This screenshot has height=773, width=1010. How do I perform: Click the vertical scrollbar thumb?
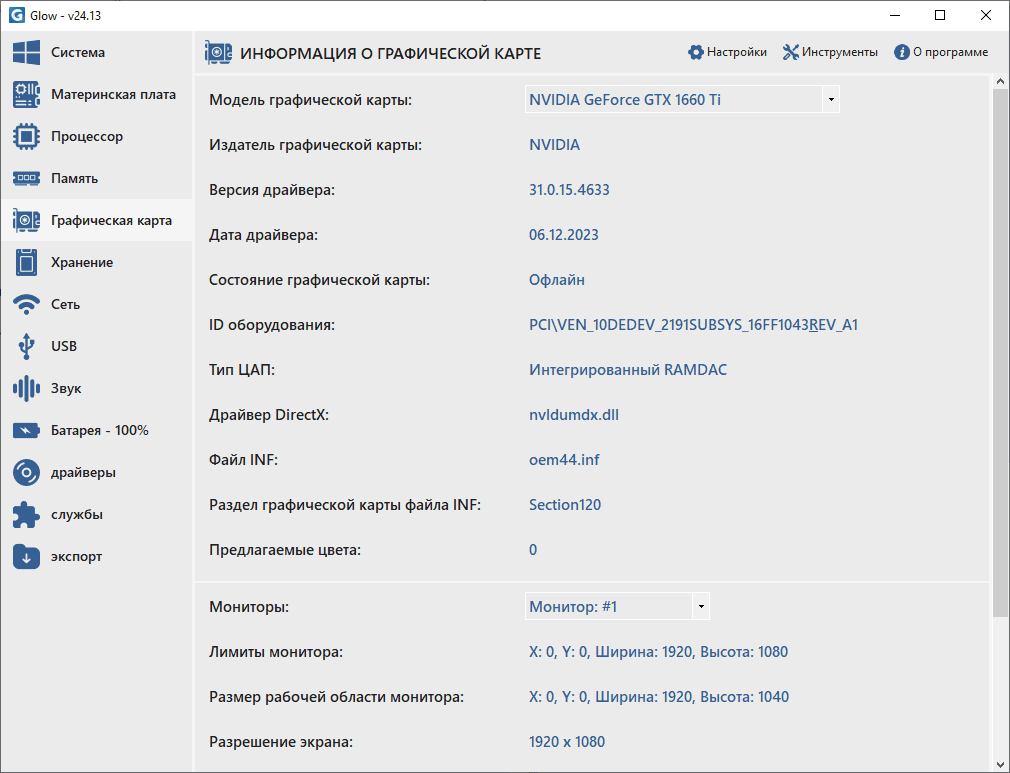[x=1001, y=350]
